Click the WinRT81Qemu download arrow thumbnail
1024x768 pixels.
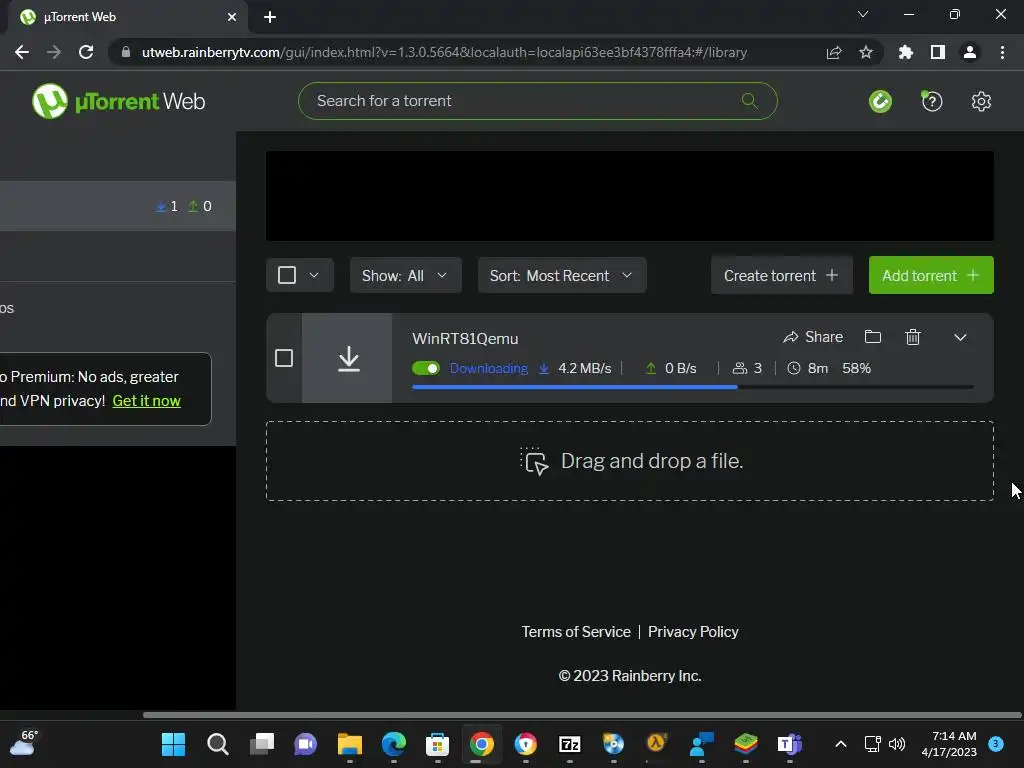(347, 358)
